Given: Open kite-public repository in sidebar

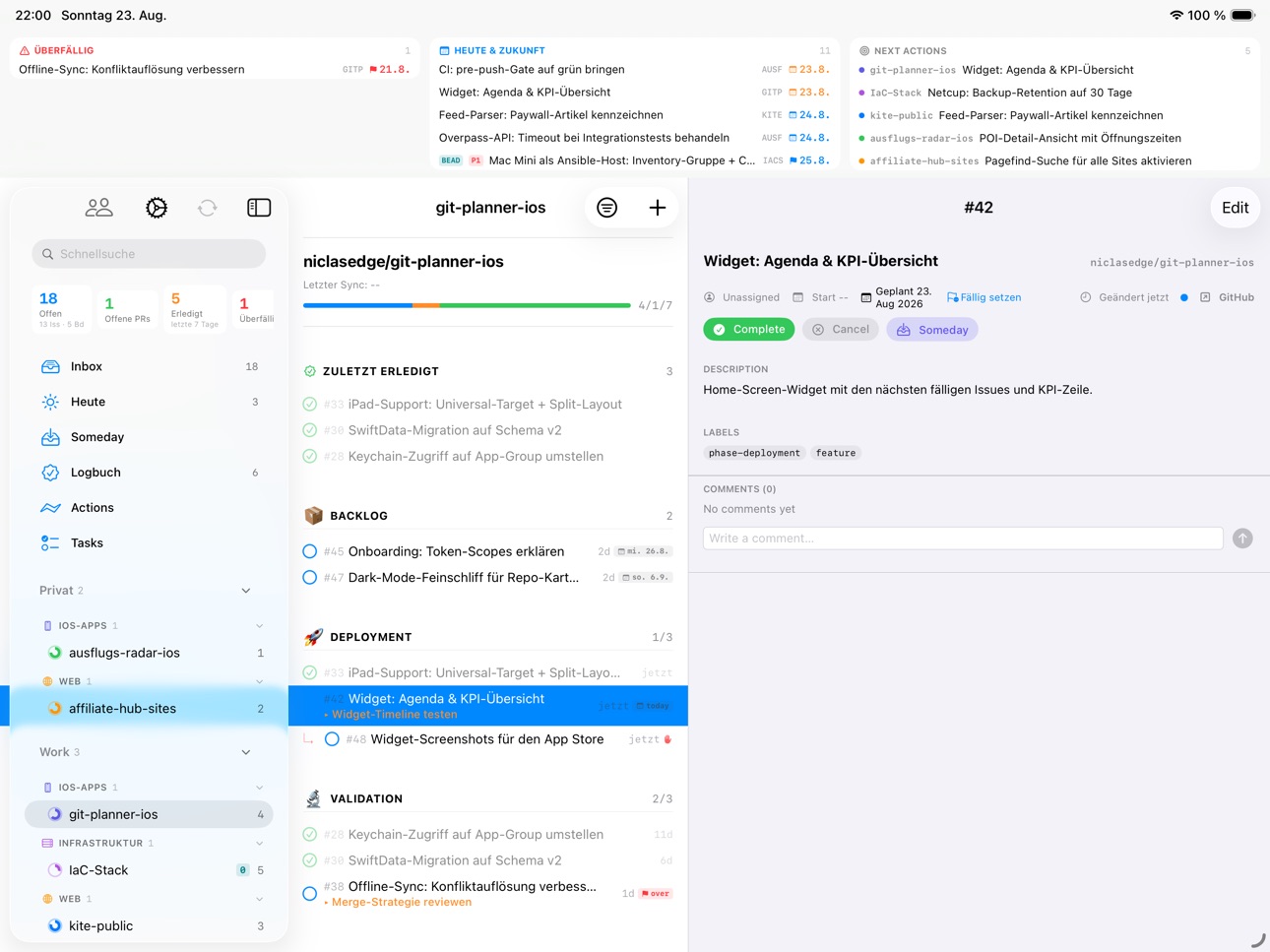Looking at the screenshot, I should (149, 926).
